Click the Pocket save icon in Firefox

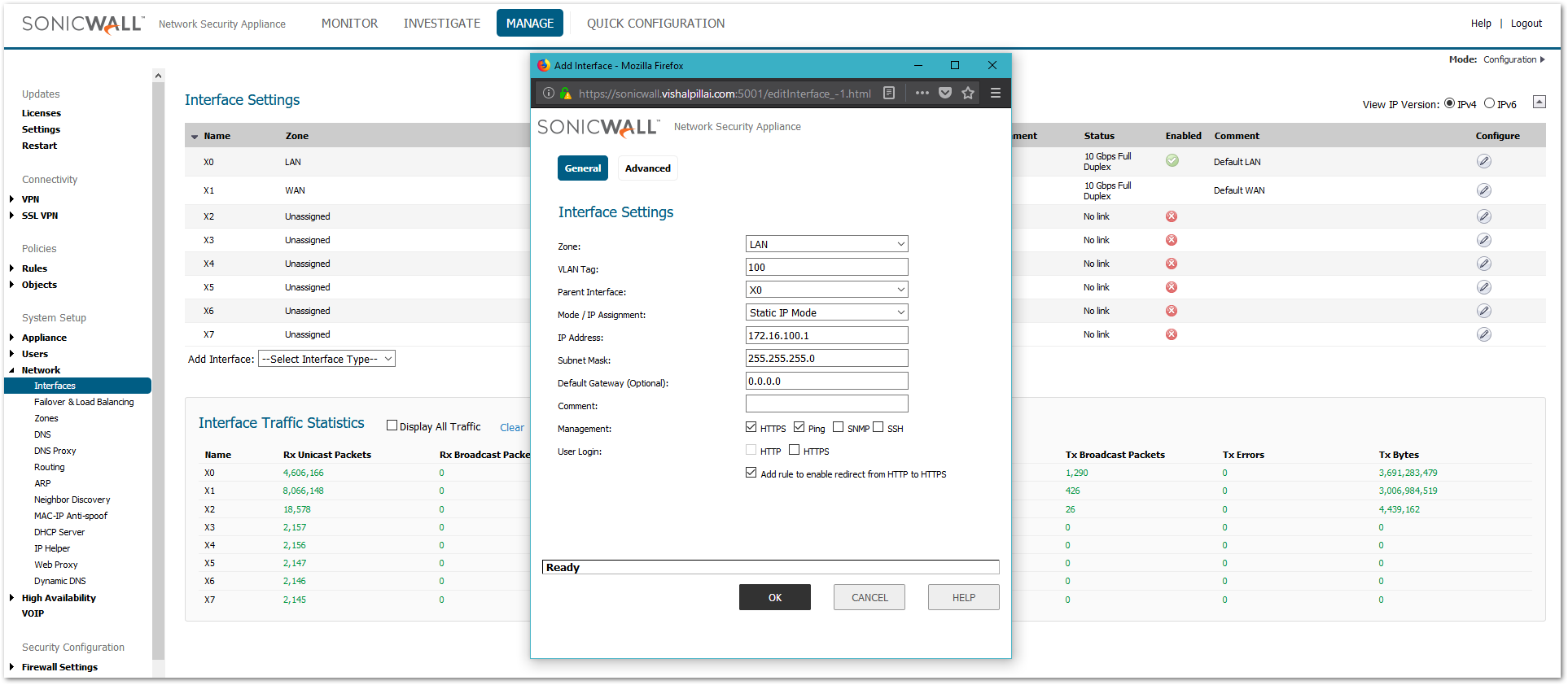click(945, 93)
